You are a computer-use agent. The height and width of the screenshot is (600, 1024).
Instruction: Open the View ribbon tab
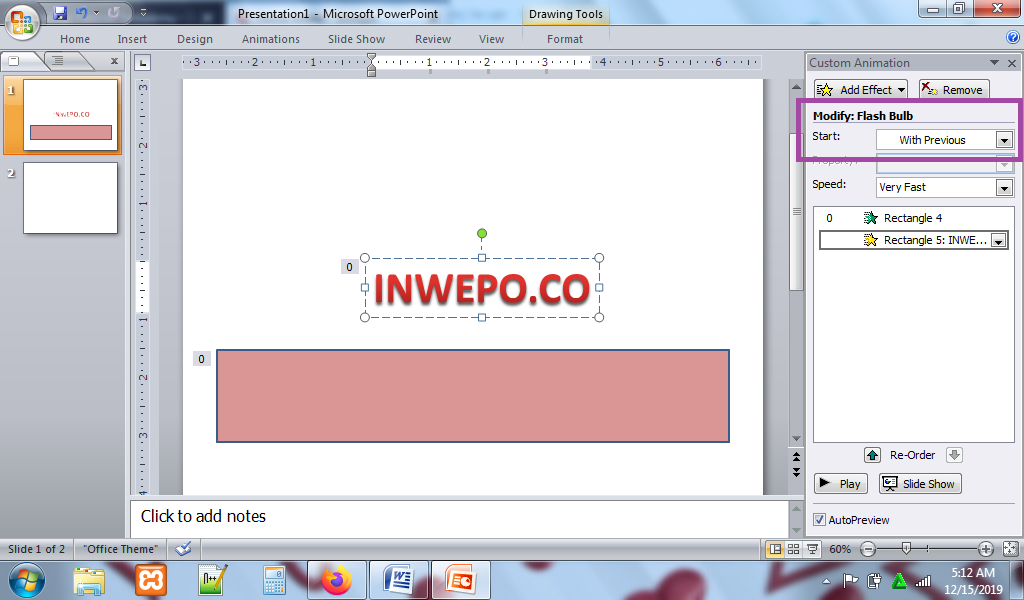coord(491,39)
